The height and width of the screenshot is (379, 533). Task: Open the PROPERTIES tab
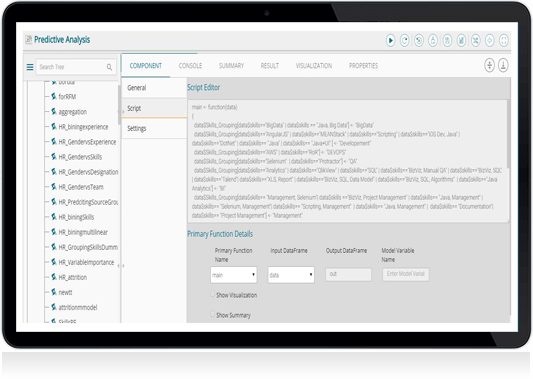point(363,66)
